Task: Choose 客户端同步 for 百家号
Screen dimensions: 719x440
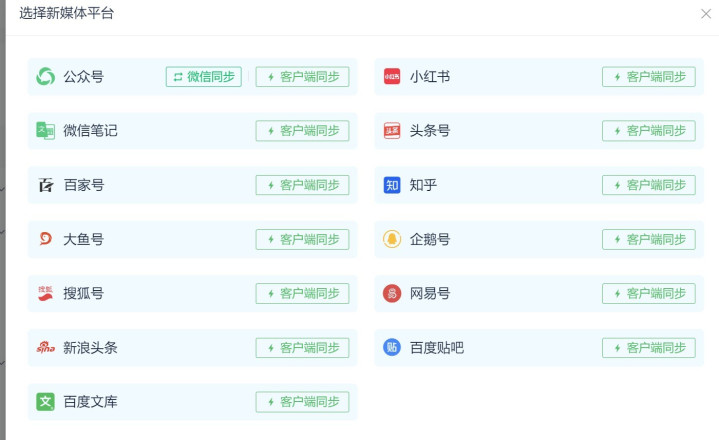Action: click(302, 185)
